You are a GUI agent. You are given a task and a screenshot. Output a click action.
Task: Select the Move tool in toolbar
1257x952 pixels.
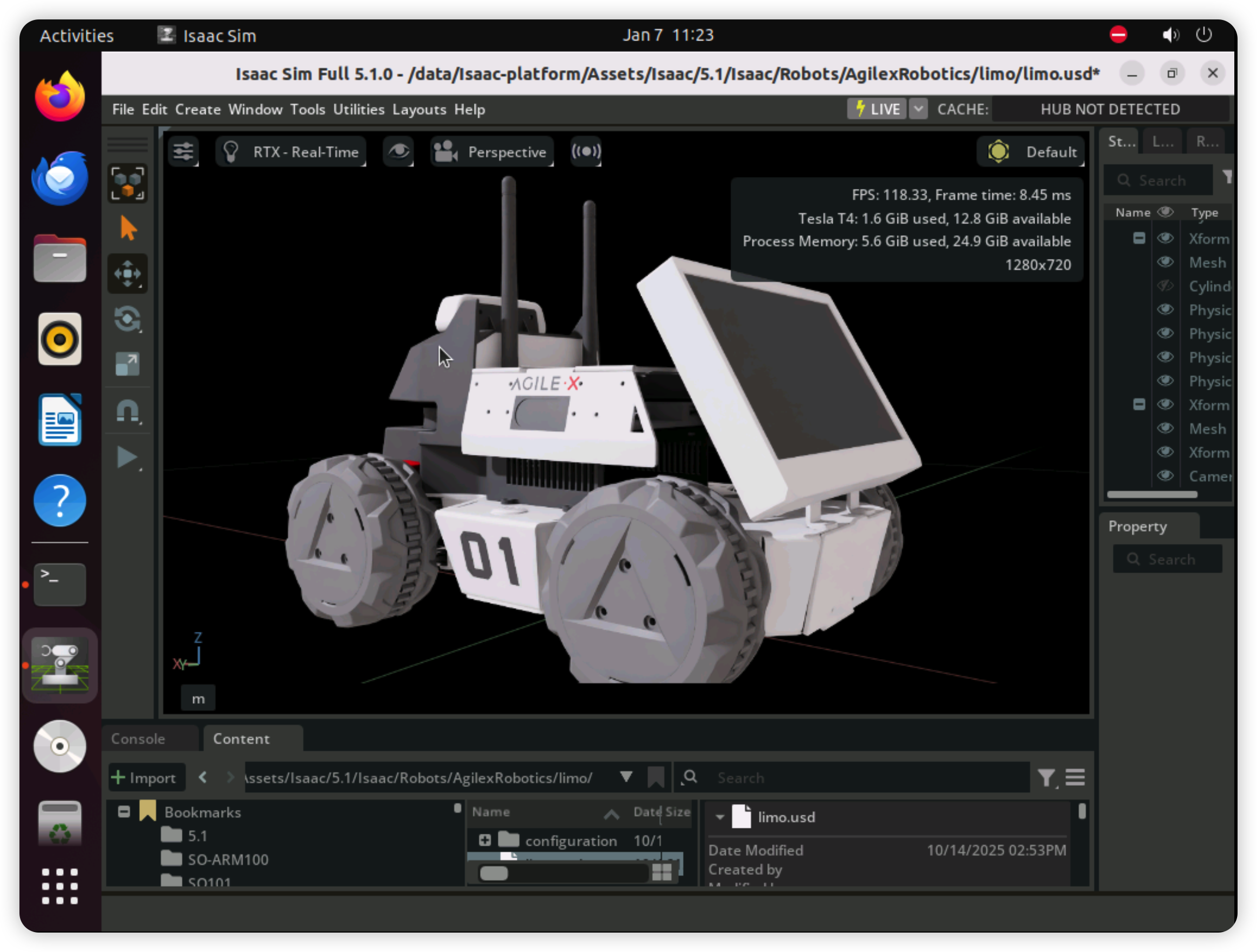point(127,274)
